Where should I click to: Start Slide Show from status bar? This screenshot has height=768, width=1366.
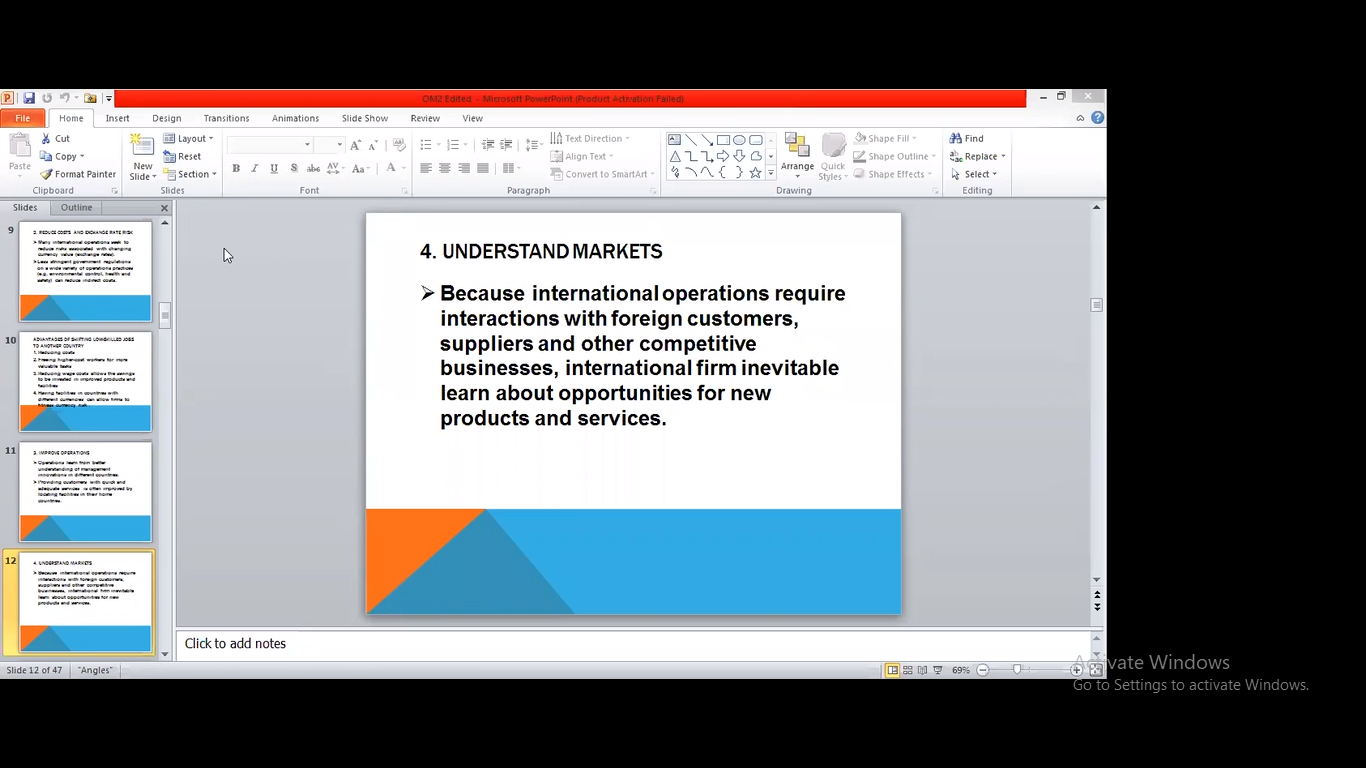[938, 670]
